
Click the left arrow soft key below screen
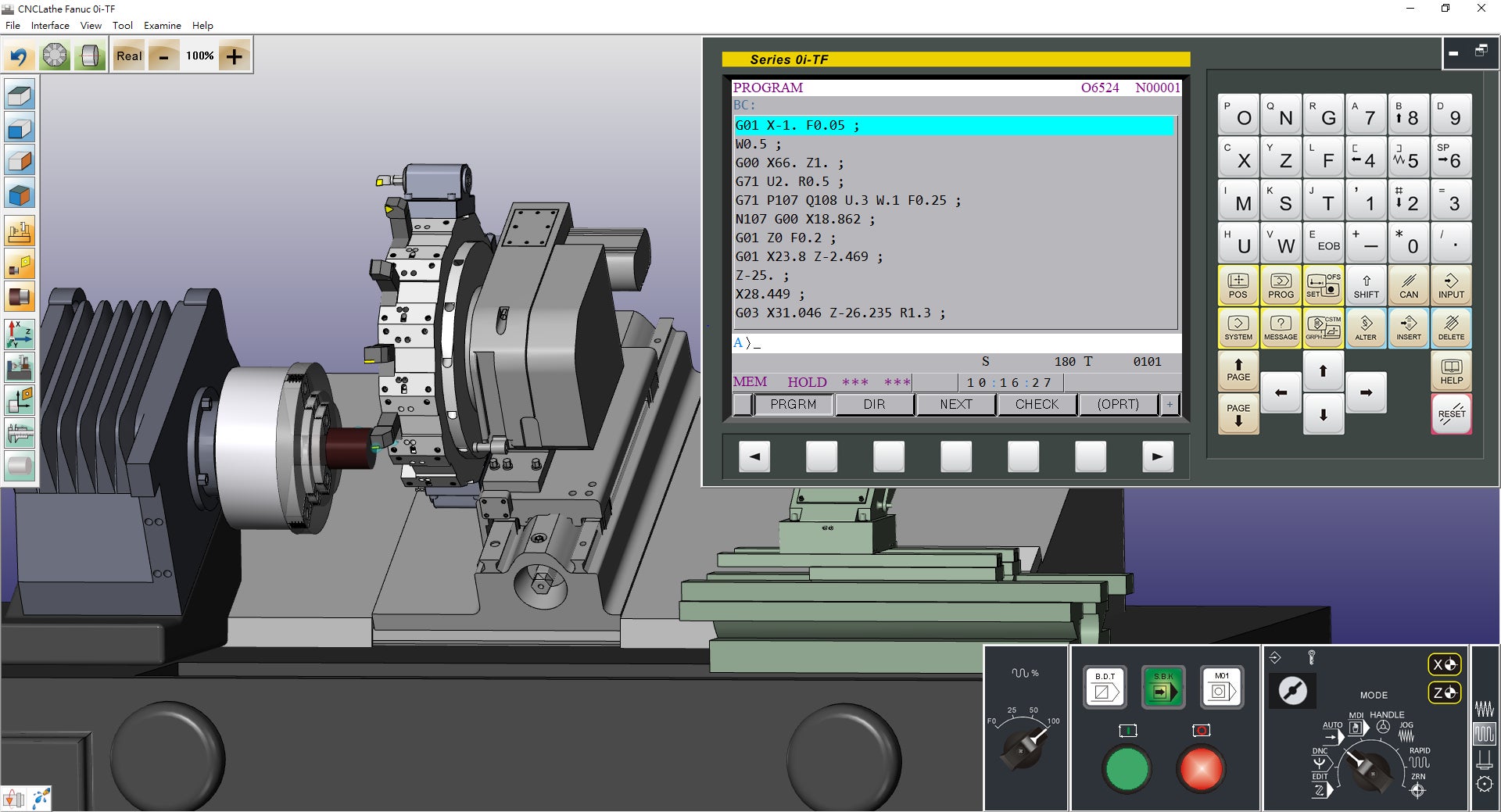[754, 456]
